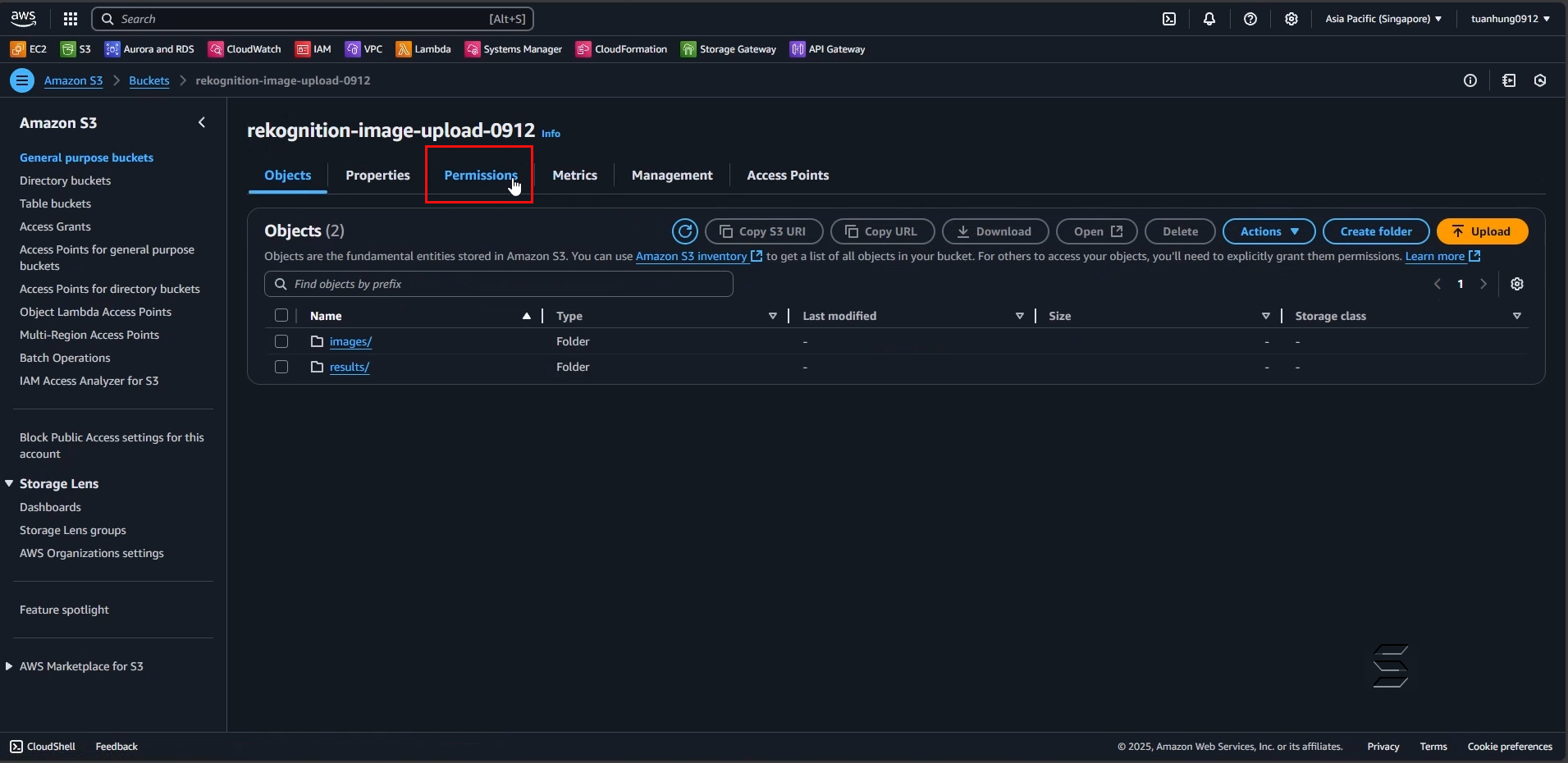Viewport: 1568px width, 763px height.
Task: Click the Amazon S3 inventory link
Action: point(699,256)
